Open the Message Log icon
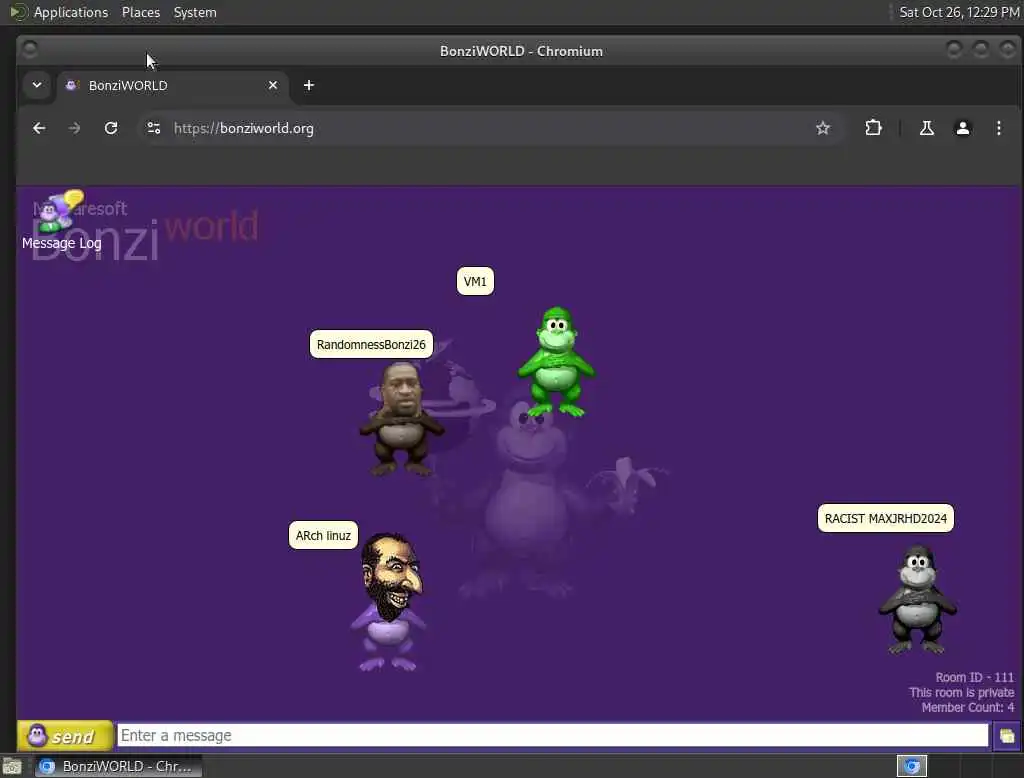 pyautogui.click(x=61, y=221)
